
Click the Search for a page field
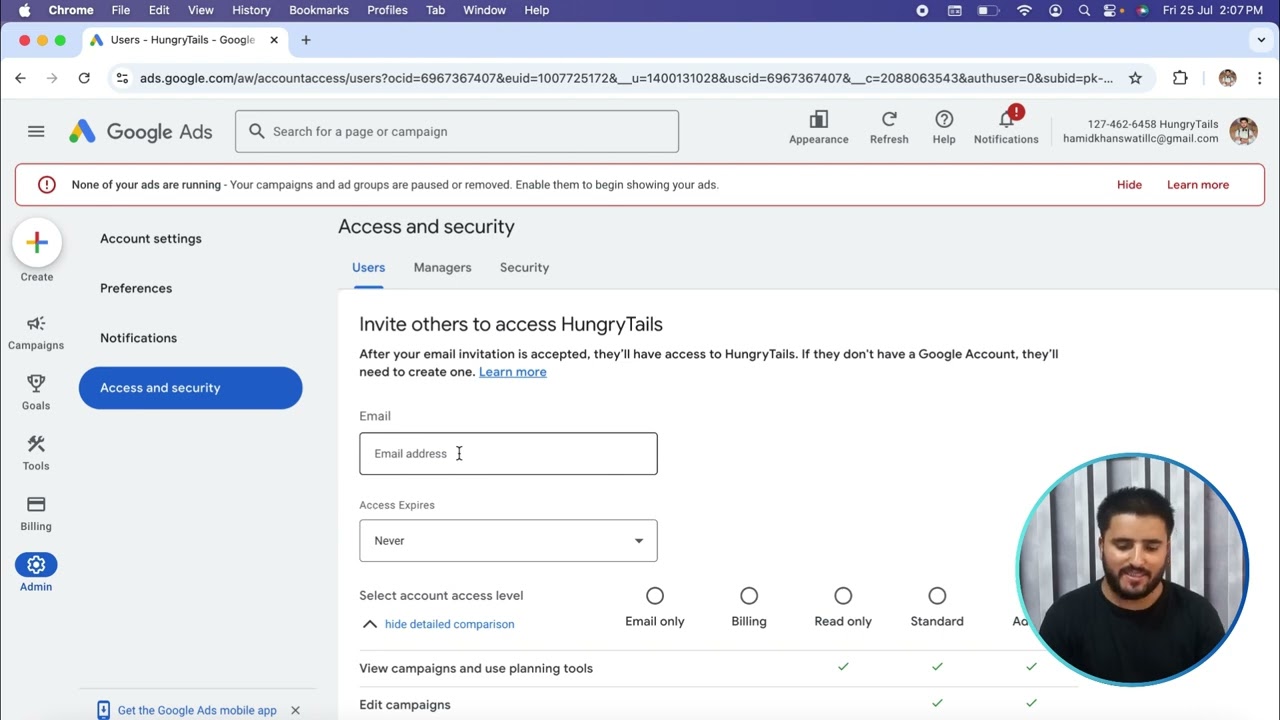click(457, 131)
